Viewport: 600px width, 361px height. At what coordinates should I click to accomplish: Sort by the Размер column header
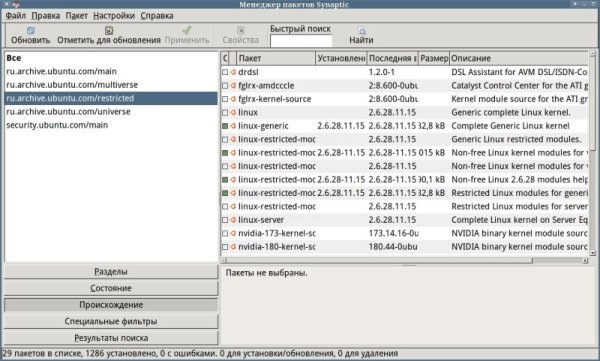click(x=434, y=58)
